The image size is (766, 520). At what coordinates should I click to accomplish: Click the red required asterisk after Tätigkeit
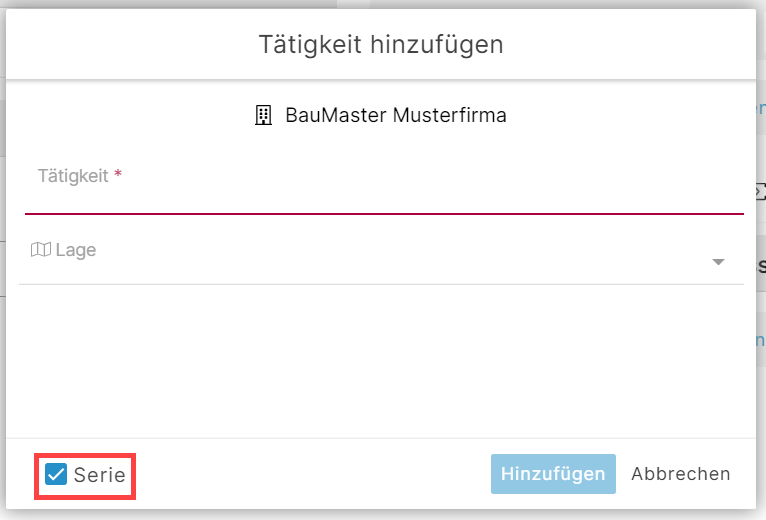click(x=118, y=173)
